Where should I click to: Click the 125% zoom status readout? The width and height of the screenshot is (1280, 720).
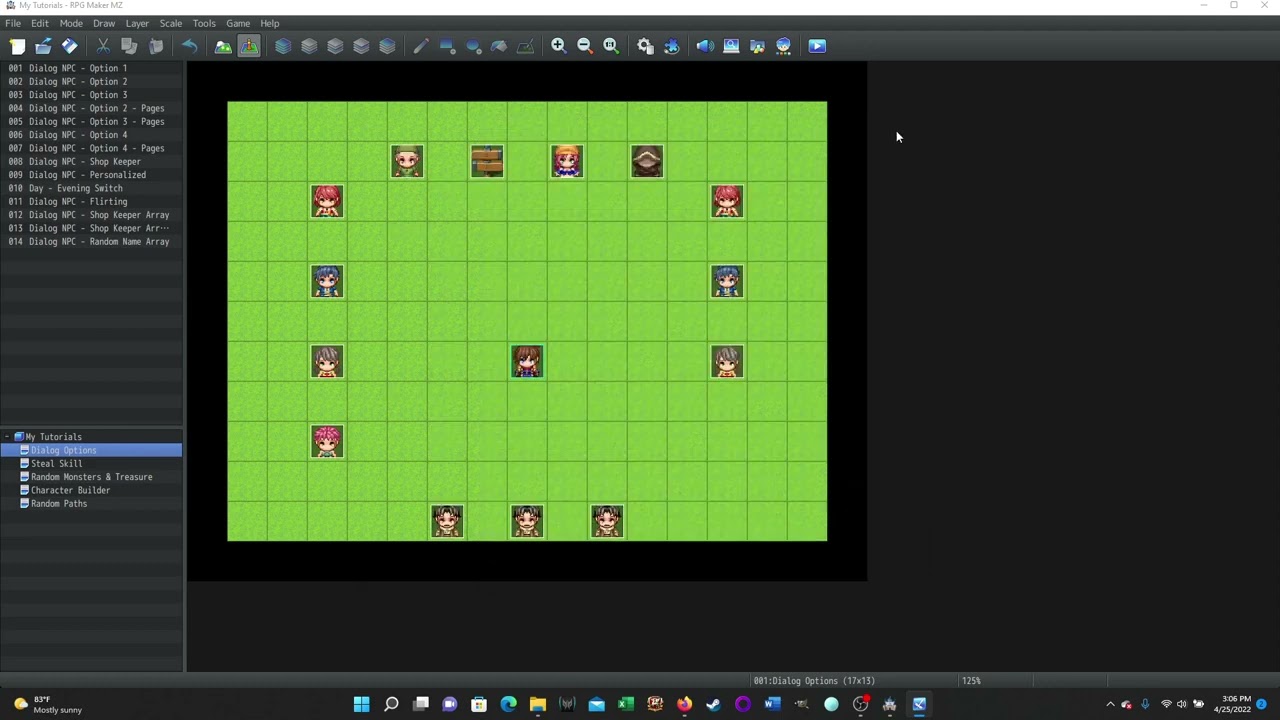[971, 681]
